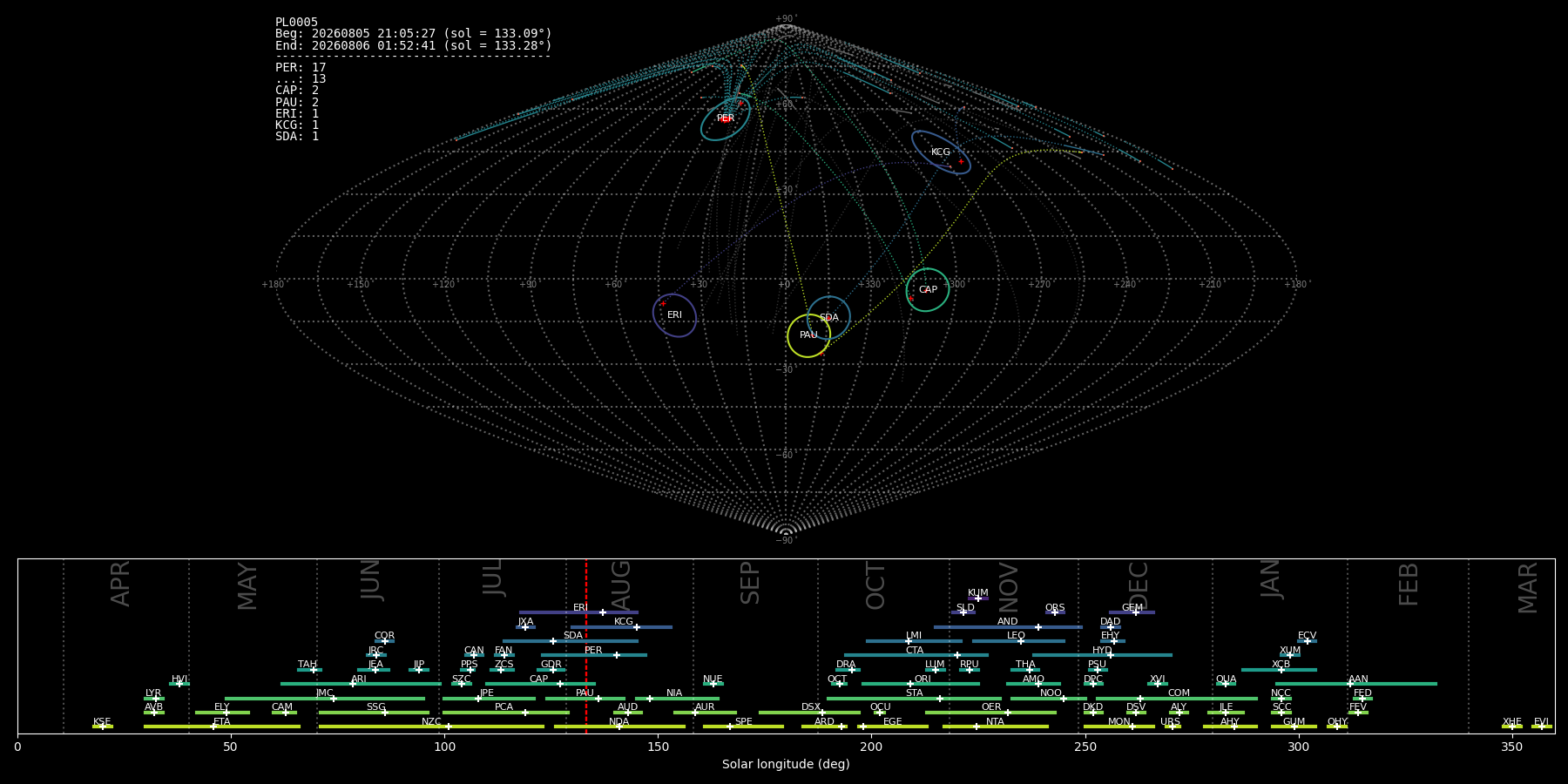1568x784 pixels.
Task: Click the NTA shower bar
Action: [x=996, y=727]
